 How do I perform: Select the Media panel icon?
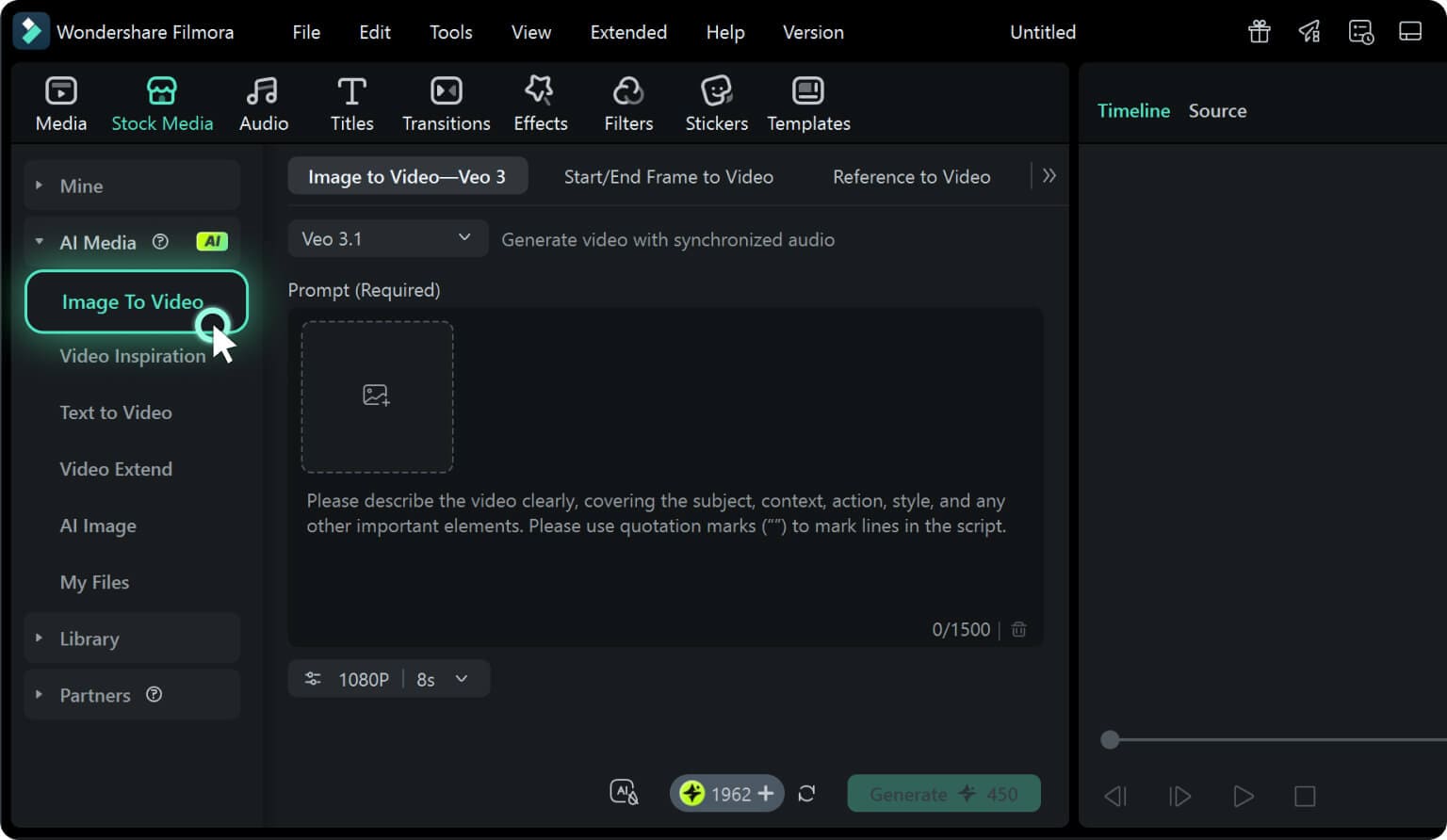tap(60, 102)
